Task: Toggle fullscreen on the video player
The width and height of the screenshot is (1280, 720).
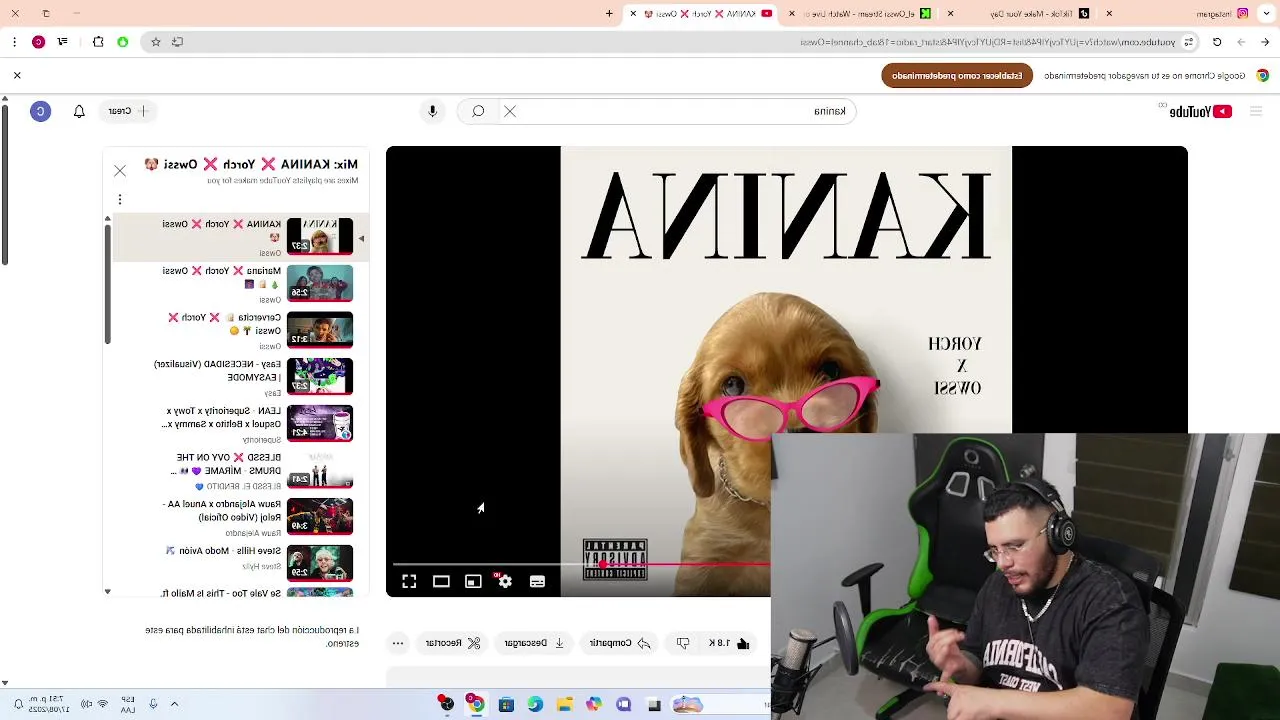Action: coord(409,581)
